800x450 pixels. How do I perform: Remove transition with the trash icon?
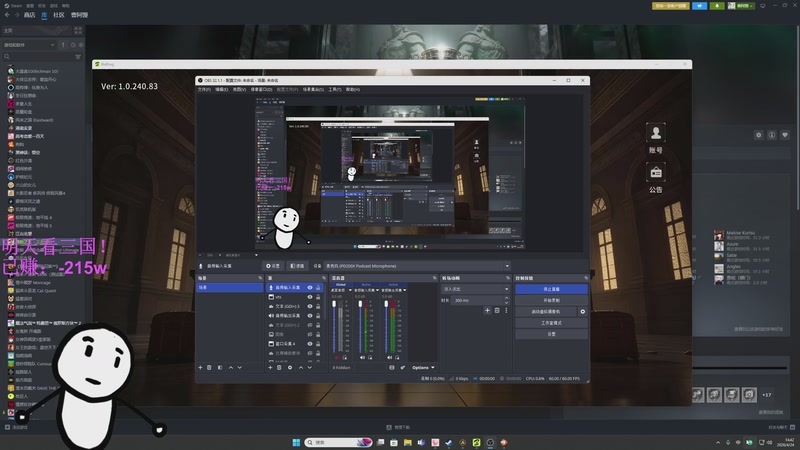(x=497, y=310)
